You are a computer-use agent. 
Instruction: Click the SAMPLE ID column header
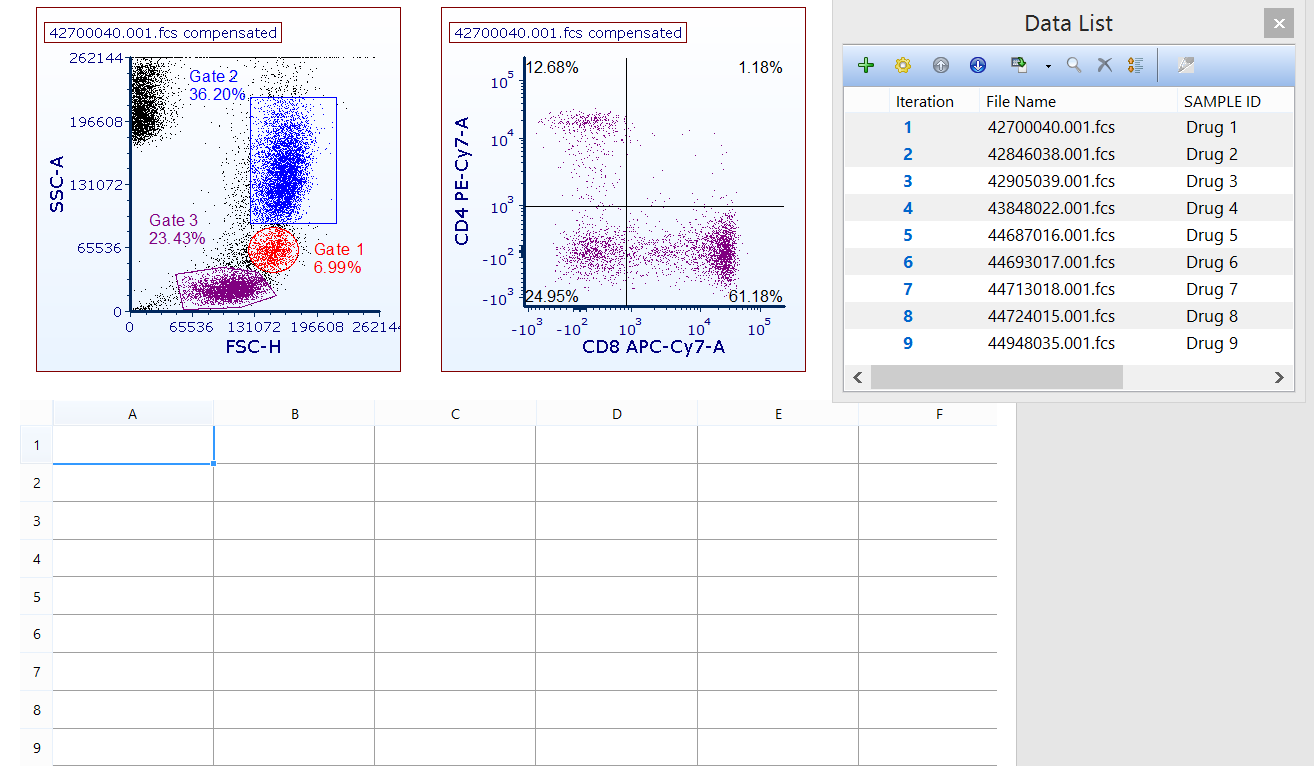(1222, 101)
